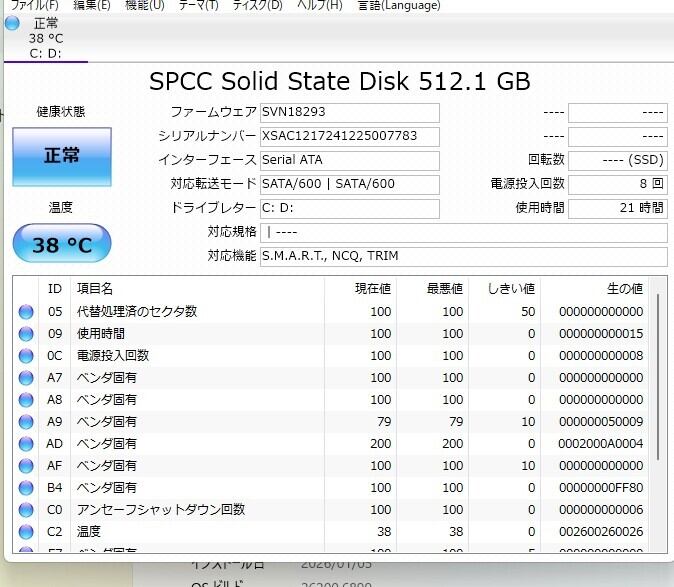Click the 正常 health status button
The image size is (674, 587).
[x=62, y=156]
